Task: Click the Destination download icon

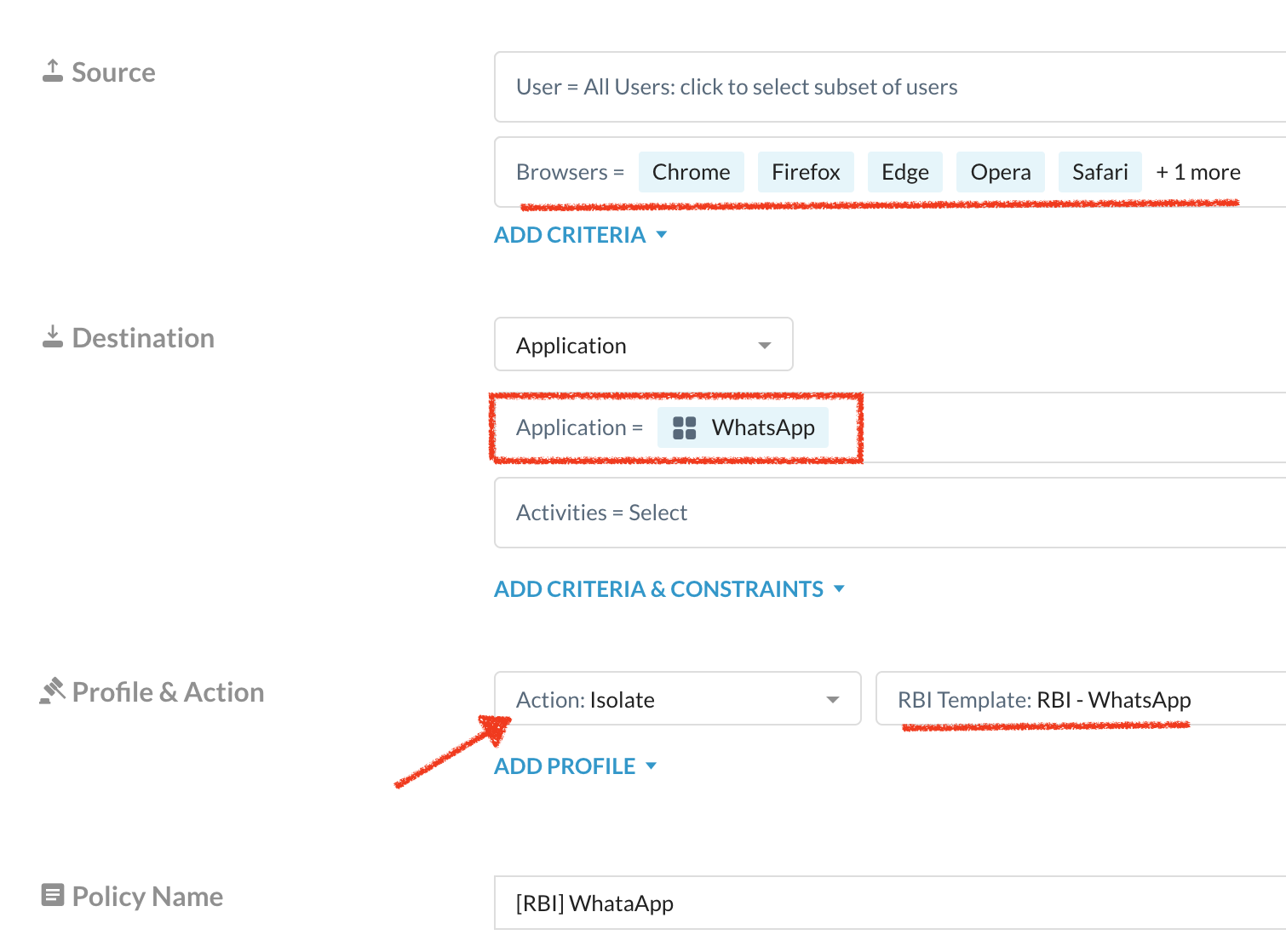Action: pos(53,336)
